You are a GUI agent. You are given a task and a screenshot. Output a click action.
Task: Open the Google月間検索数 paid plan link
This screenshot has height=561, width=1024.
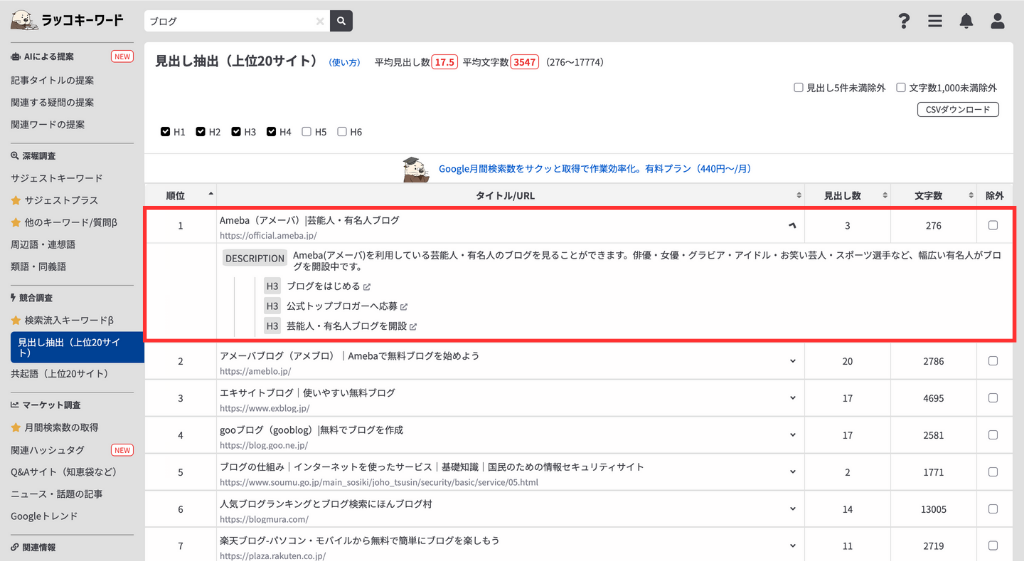pos(594,169)
